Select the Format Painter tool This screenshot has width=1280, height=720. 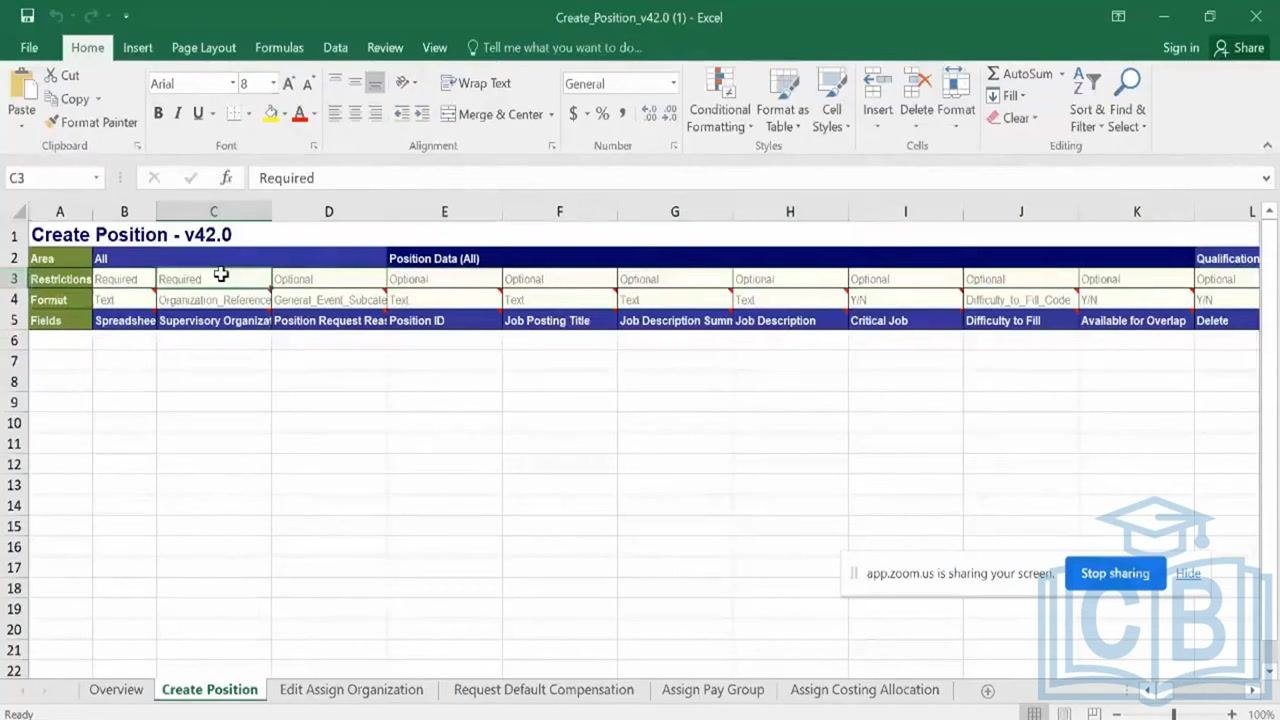coord(91,122)
